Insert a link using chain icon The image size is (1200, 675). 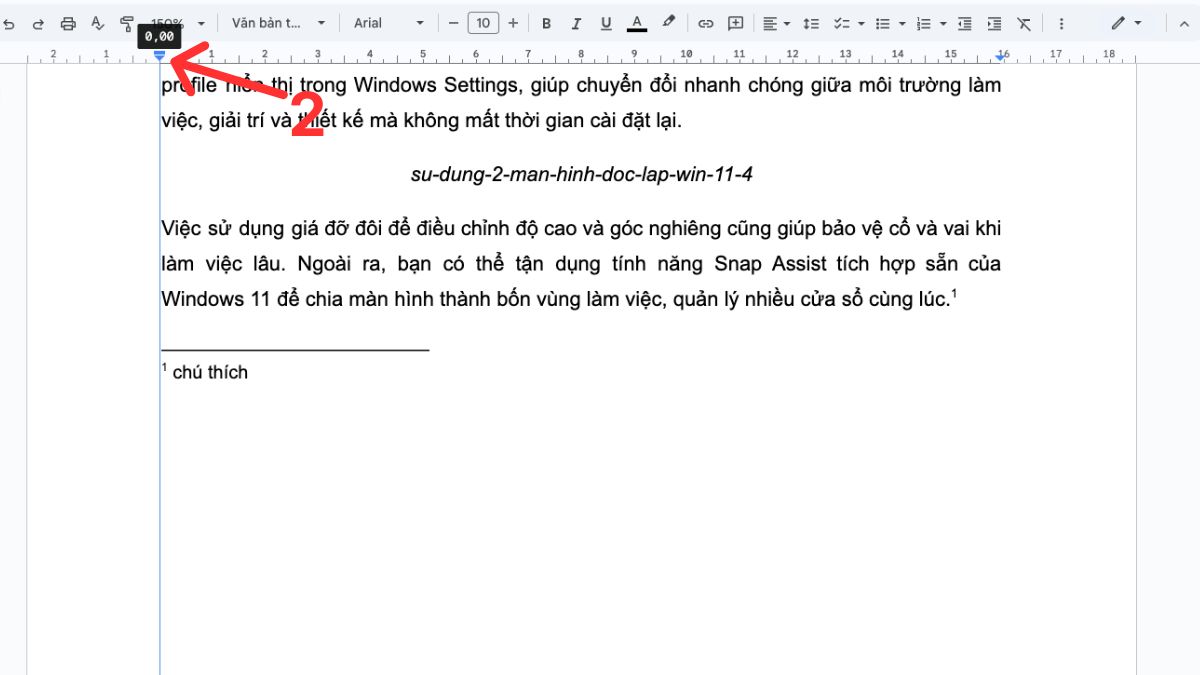tap(706, 23)
